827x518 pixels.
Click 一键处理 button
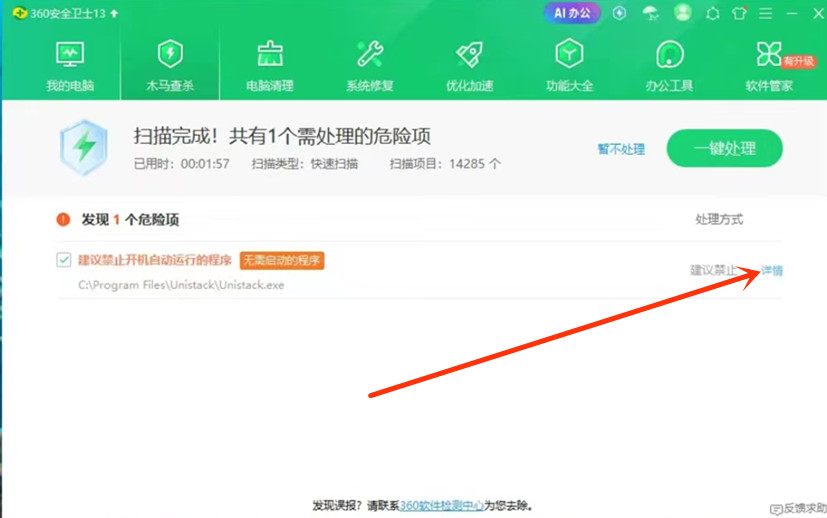click(724, 148)
